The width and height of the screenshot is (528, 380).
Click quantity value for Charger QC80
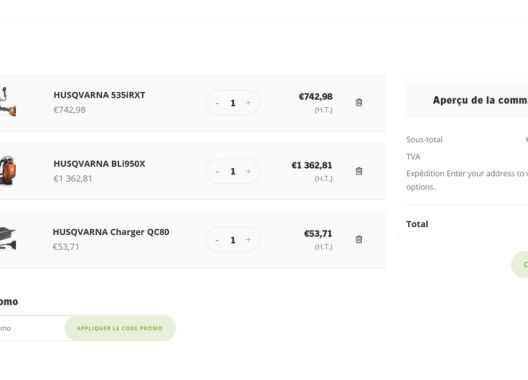(x=233, y=240)
